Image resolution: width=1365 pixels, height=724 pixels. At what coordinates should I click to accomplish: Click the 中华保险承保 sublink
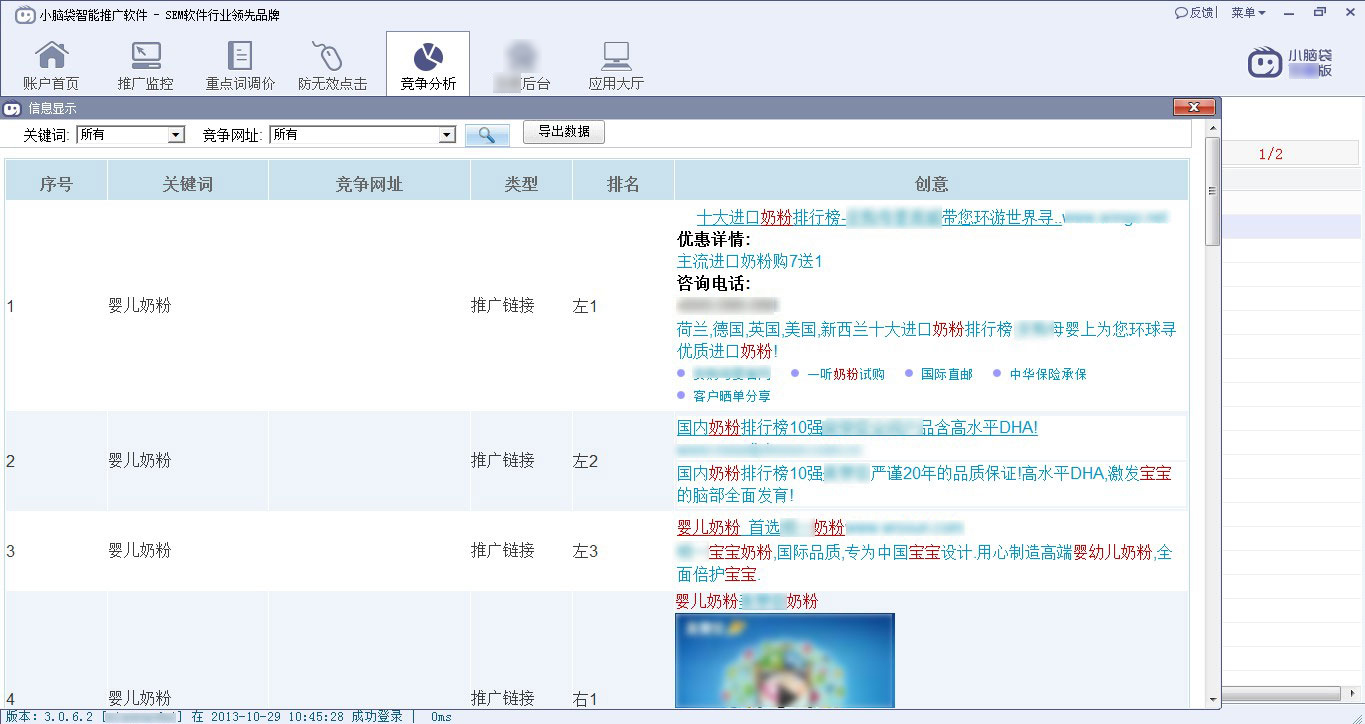[x=1048, y=374]
